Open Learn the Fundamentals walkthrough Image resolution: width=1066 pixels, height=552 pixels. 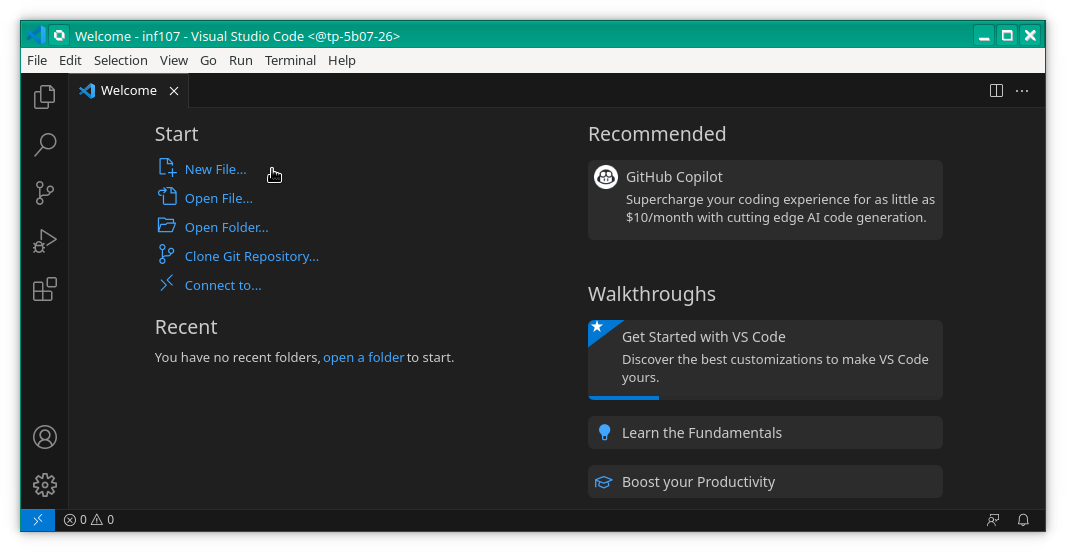coord(765,432)
